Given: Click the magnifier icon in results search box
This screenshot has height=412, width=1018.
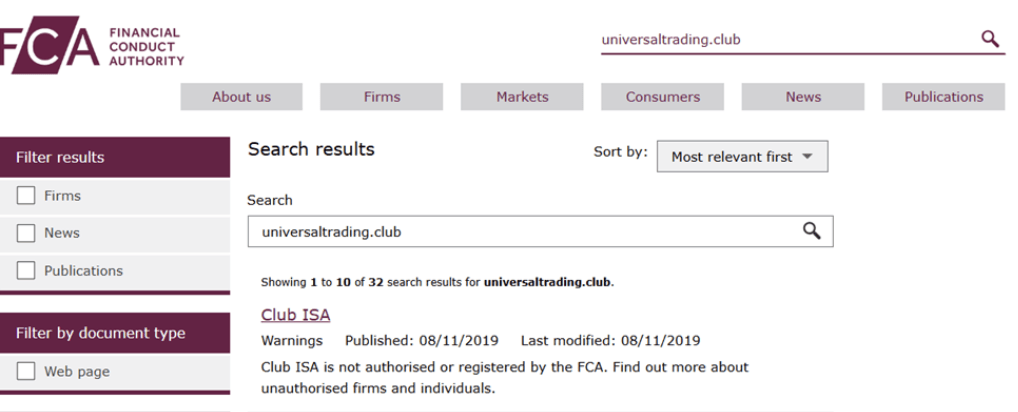Looking at the screenshot, I should (x=812, y=231).
